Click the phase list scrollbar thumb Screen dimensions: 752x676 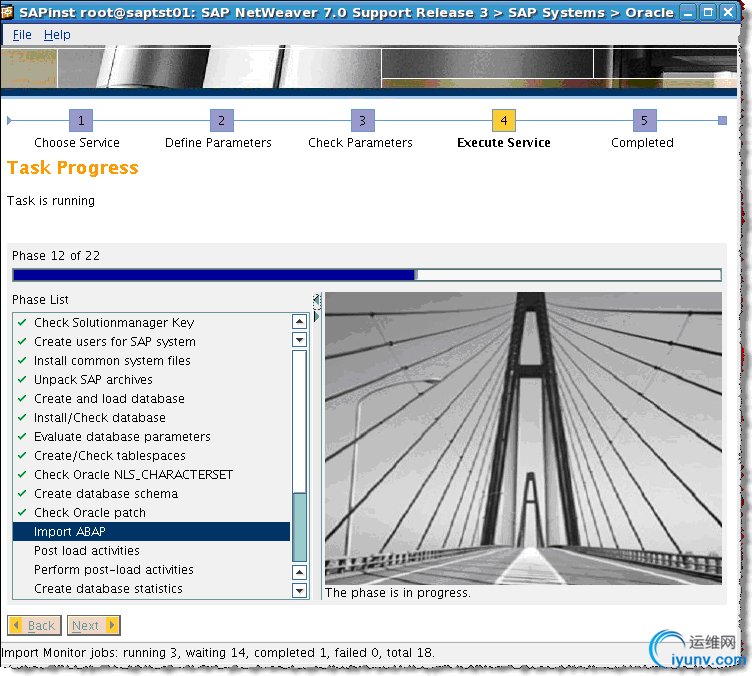tap(300, 526)
